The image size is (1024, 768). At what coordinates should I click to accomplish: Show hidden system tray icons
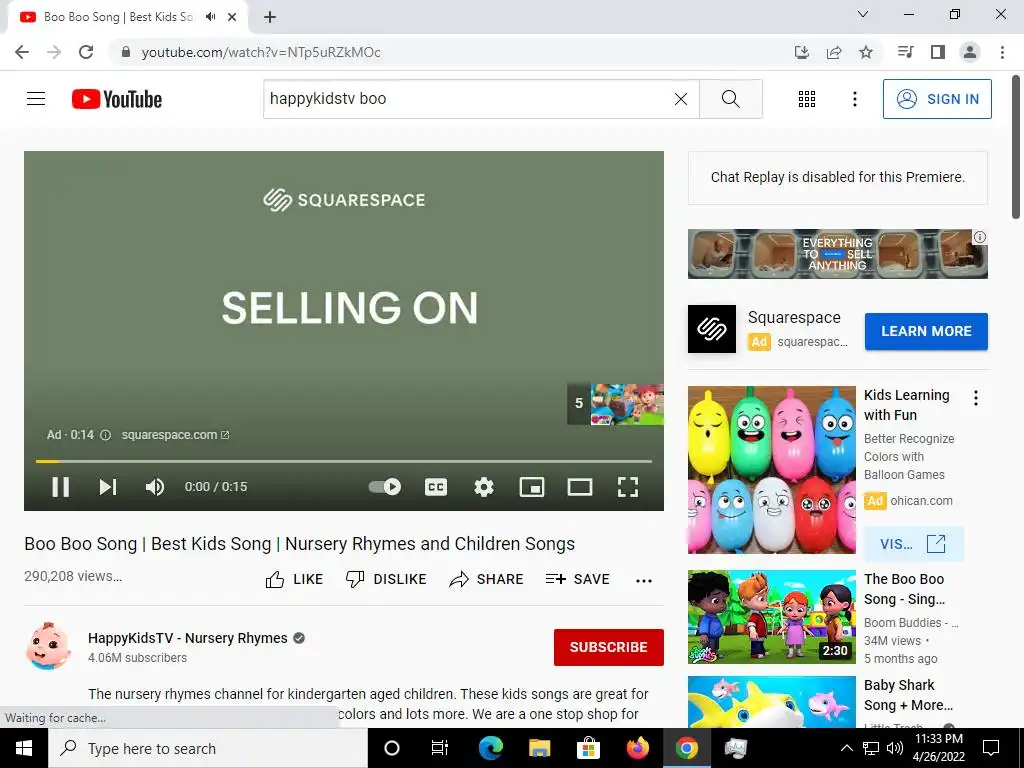point(846,748)
